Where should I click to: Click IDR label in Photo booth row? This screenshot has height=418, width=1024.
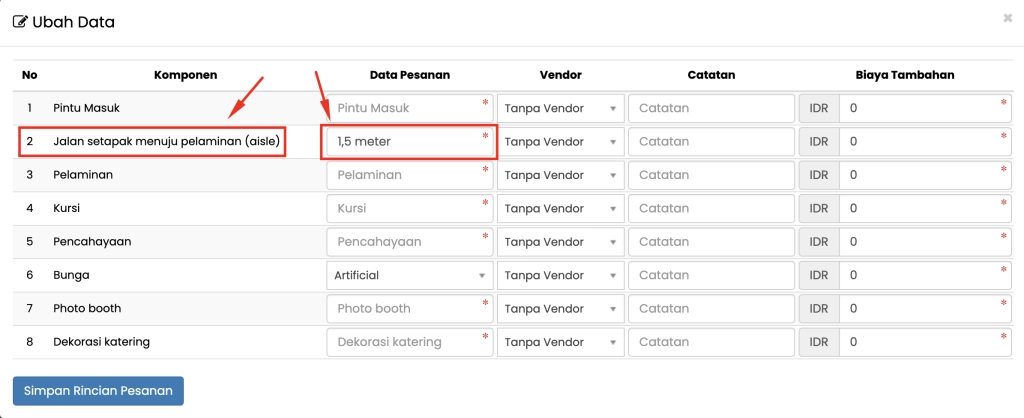click(x=818, y=308)
